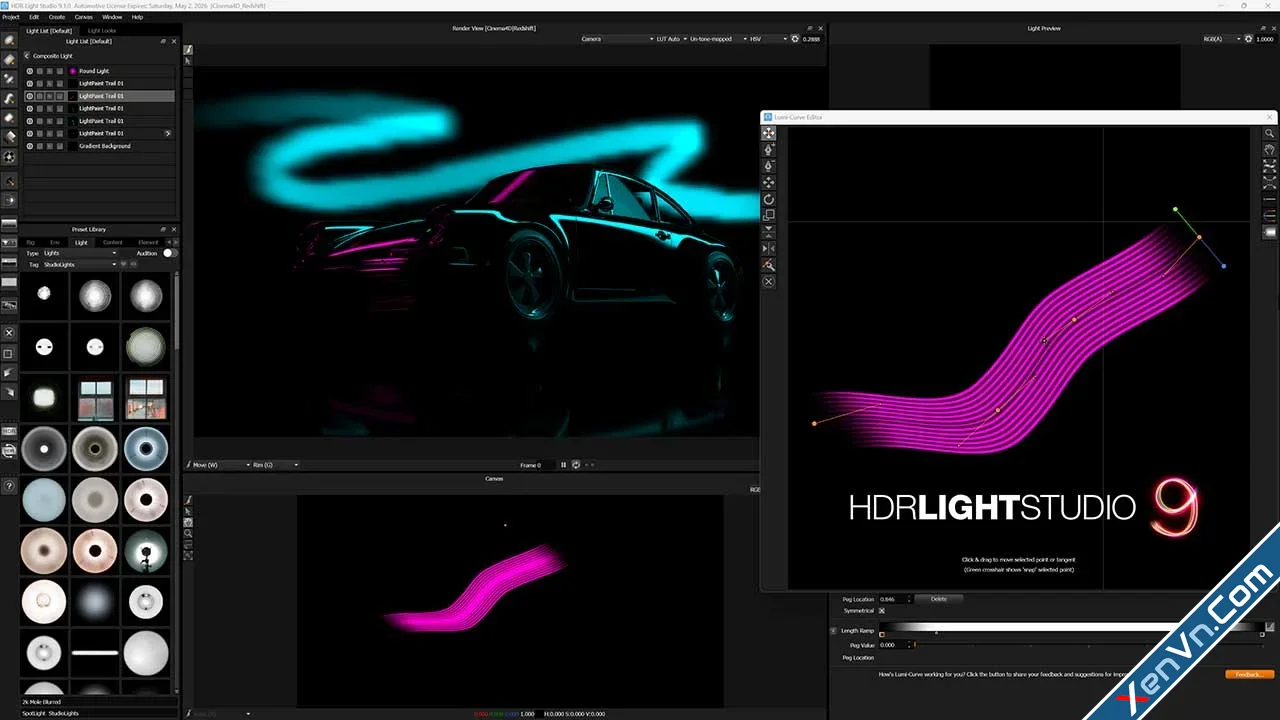Select the window softbox preset thumbnail
1280x720 pixels.
tap(96, 398)
